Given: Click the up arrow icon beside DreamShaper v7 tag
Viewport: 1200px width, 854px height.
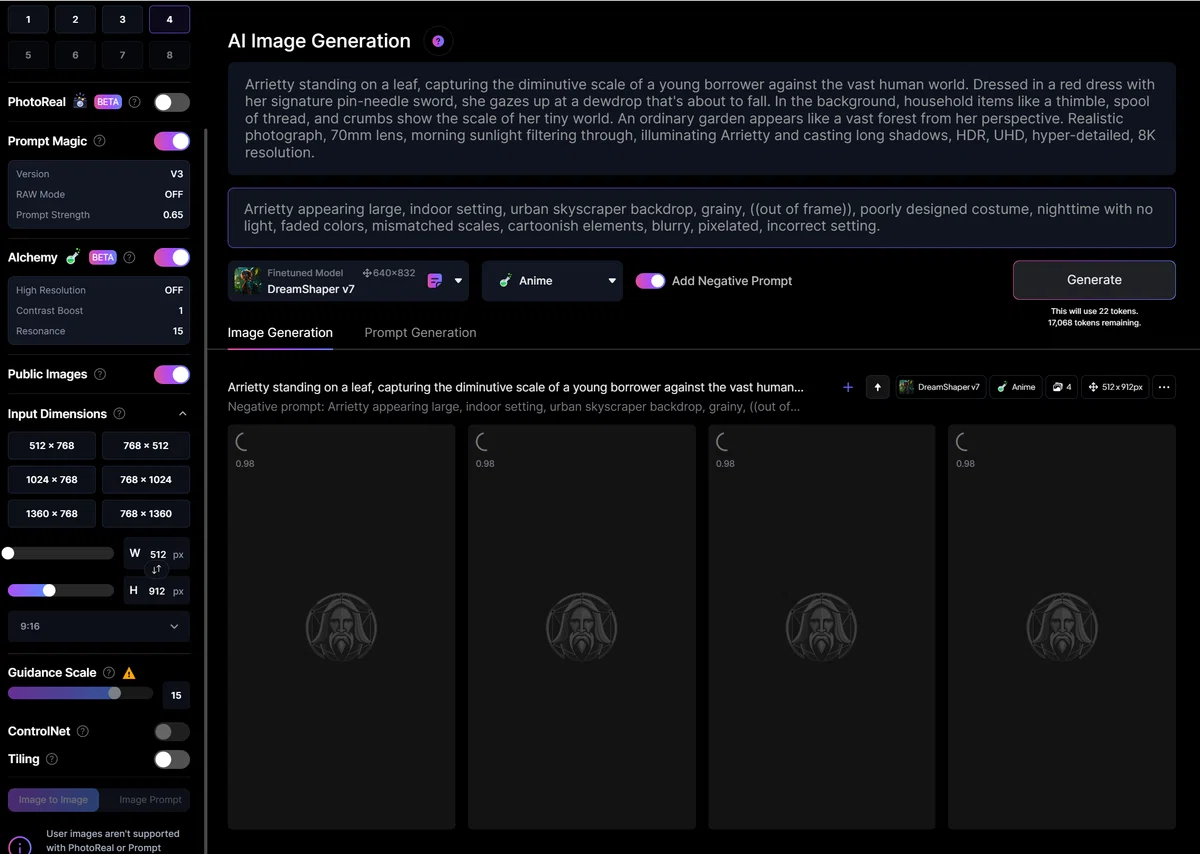Looking at the screenshot, I should (x=878, y=387).
